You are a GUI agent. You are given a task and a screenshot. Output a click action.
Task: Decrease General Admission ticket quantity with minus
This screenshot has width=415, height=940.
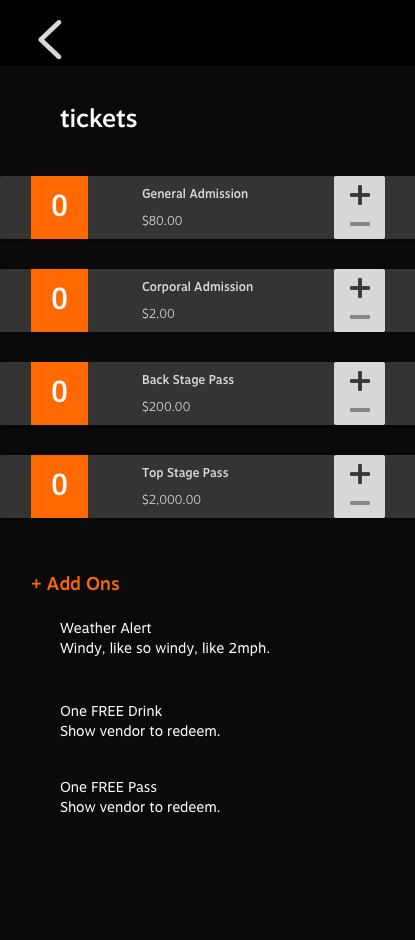[x=359, y=224]
